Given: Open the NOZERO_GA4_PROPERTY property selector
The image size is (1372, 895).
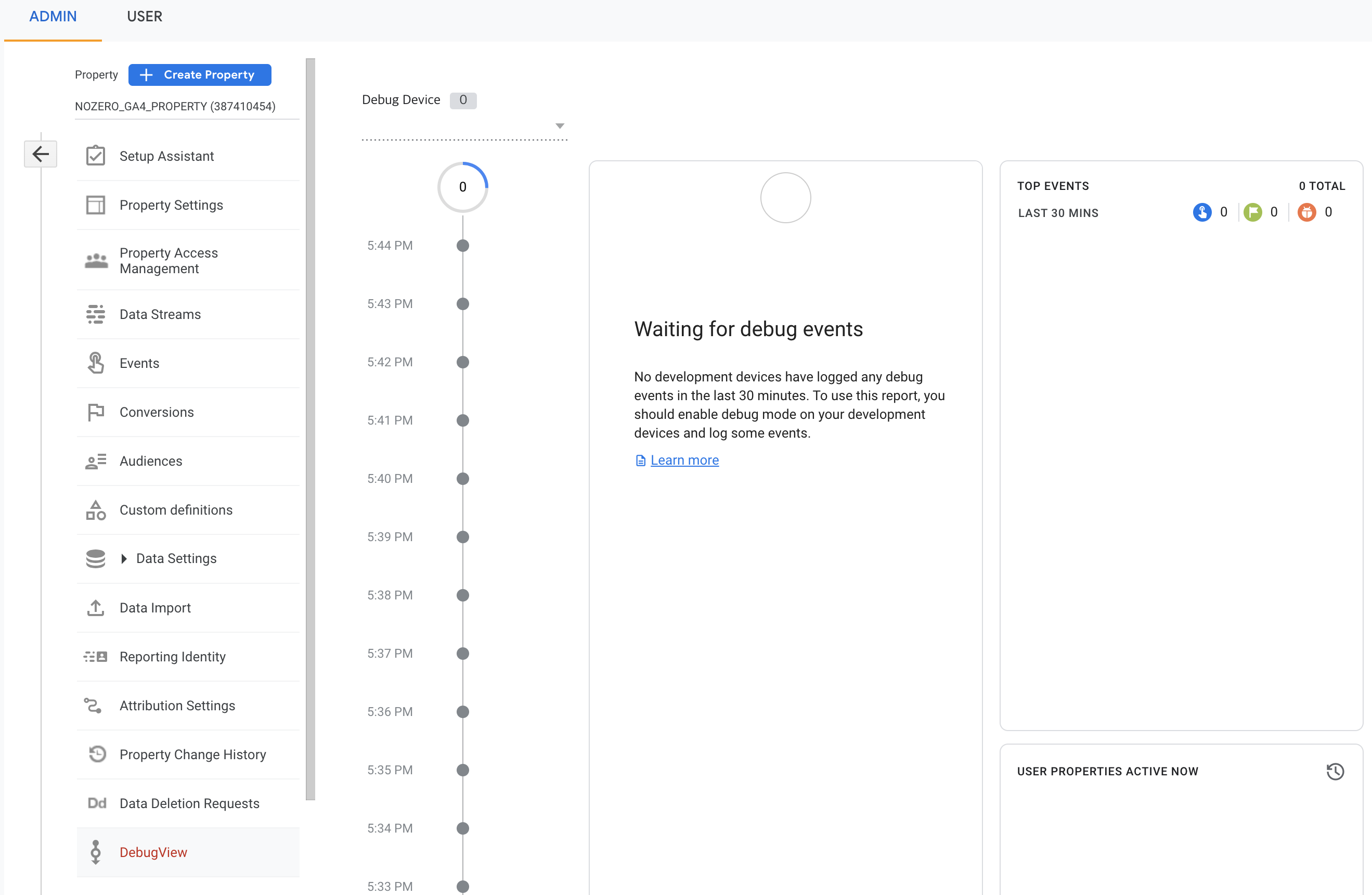Looking at the screenshot, I should point(175,107).
